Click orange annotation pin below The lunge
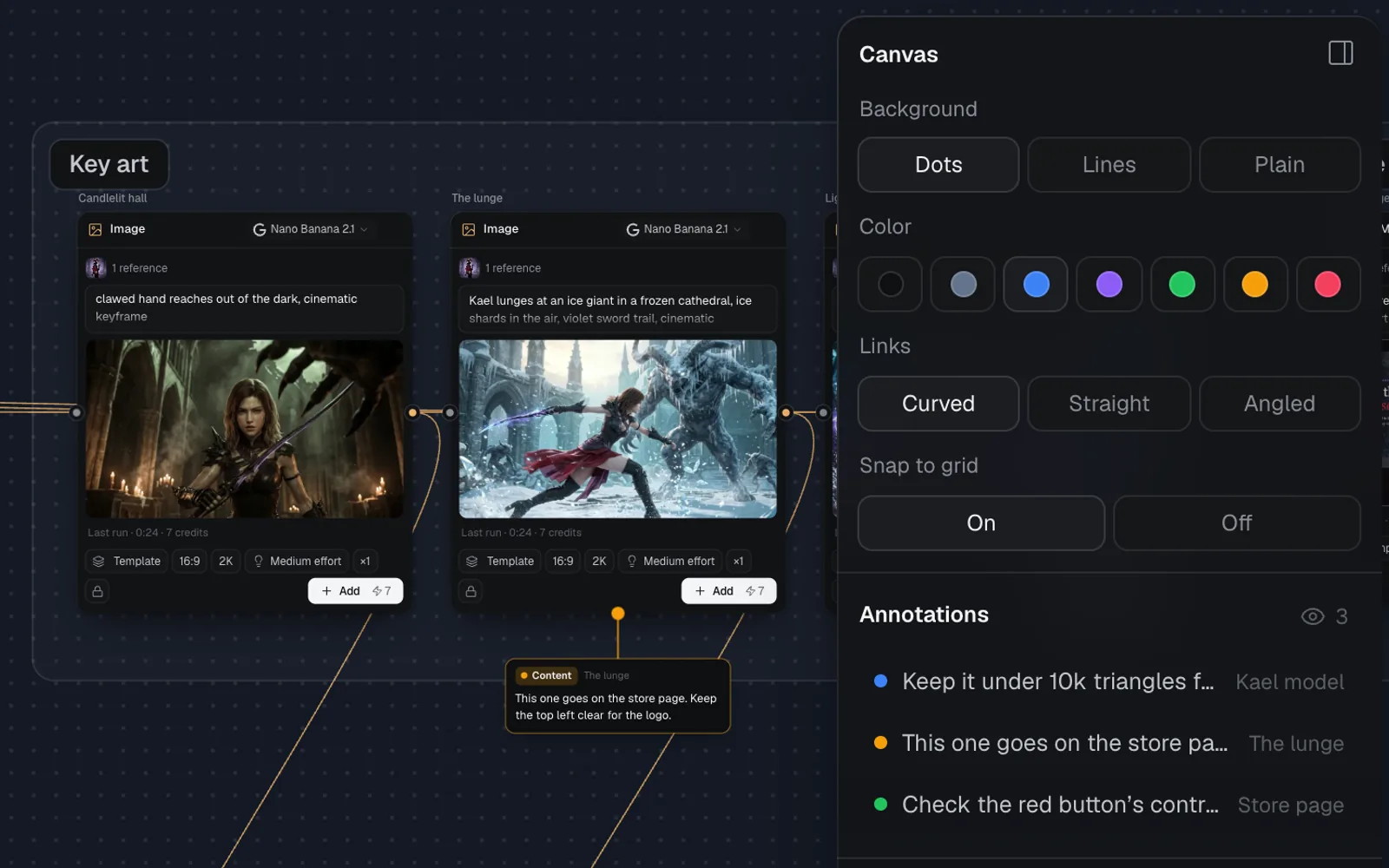Viewport: 1389px width, 868px height. (x=618, y=614)
